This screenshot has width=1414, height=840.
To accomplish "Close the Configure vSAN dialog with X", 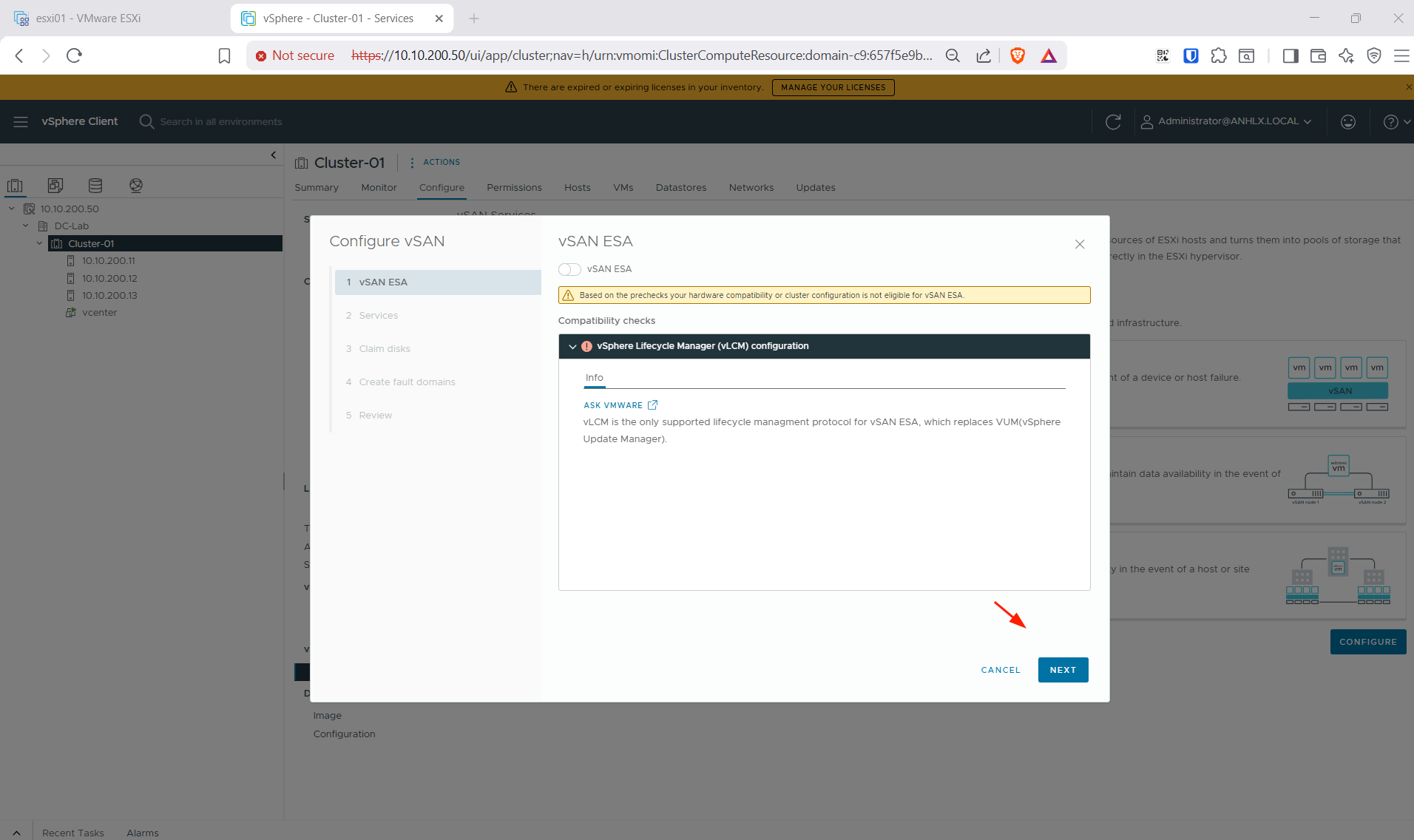I will tap(1080, 244).
